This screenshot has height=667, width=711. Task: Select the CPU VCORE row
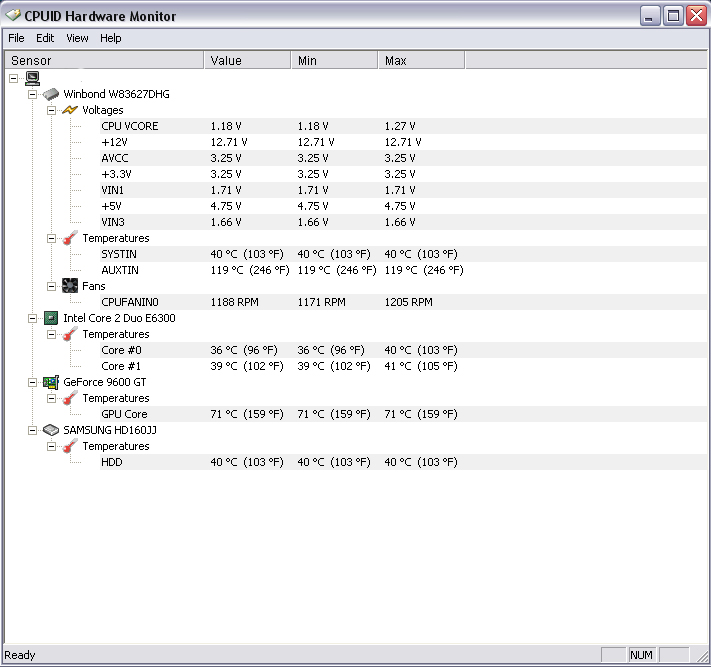[404, 126]
